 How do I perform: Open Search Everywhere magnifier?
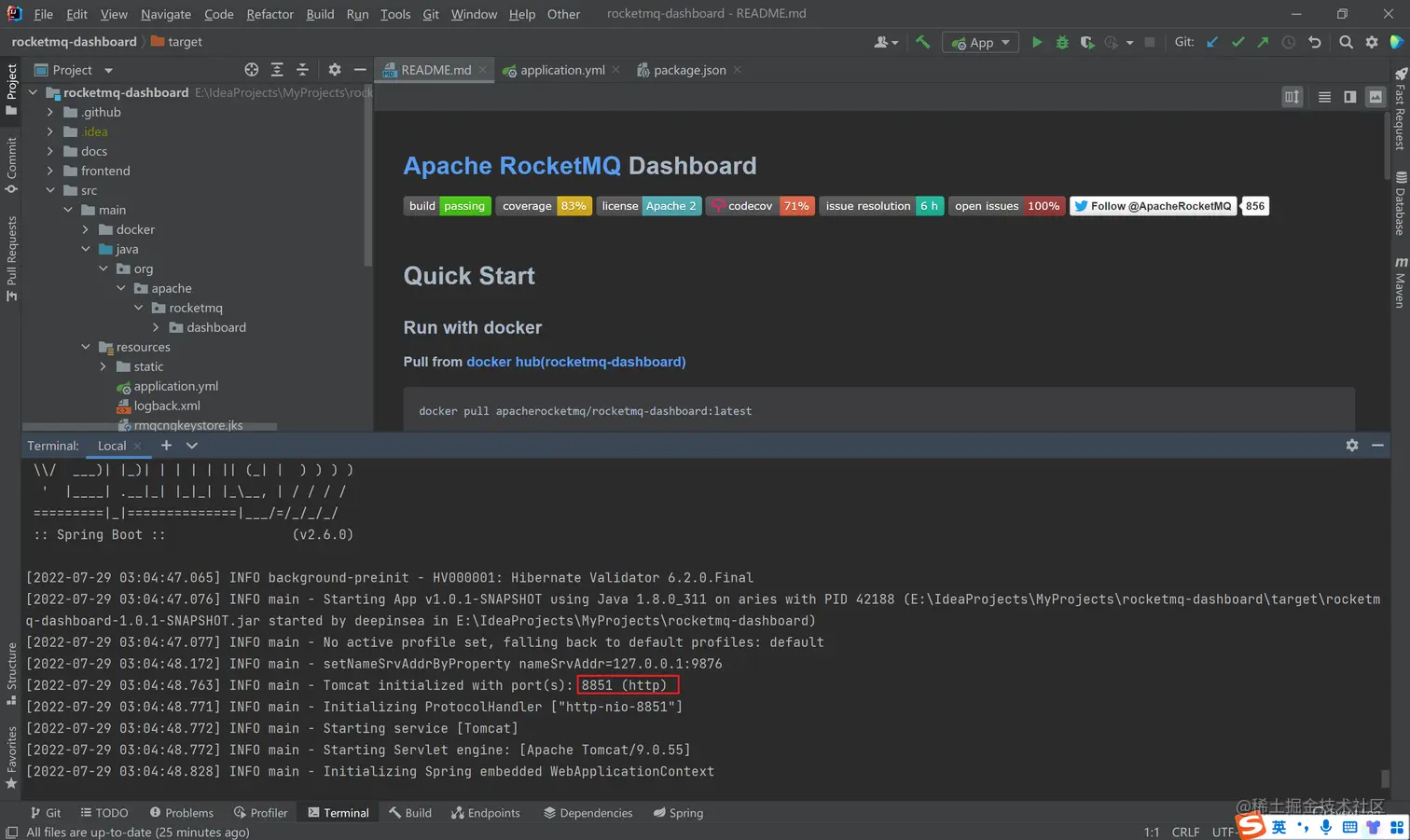tap(1346, 42)
